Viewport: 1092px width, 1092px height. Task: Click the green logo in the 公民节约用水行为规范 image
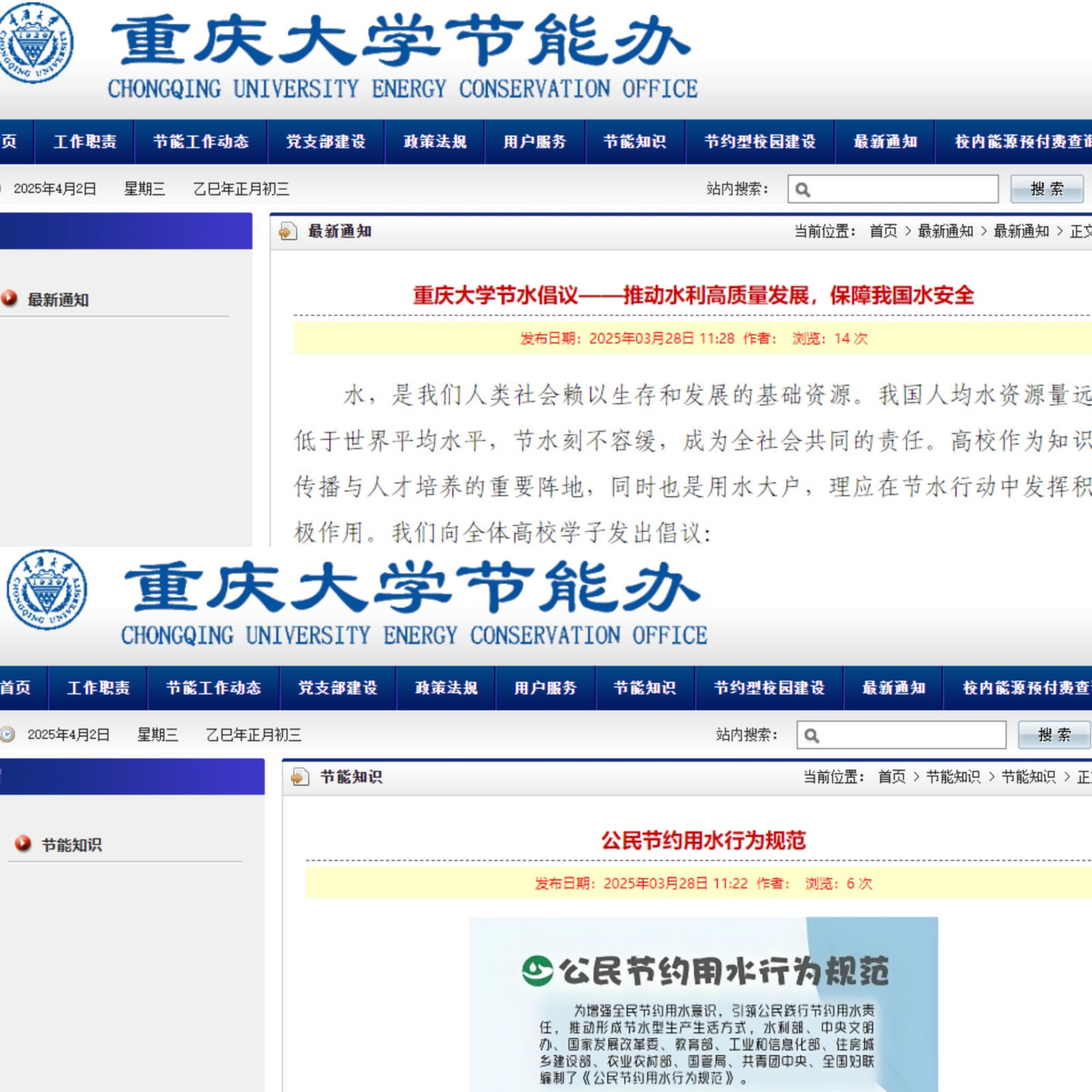537,971
